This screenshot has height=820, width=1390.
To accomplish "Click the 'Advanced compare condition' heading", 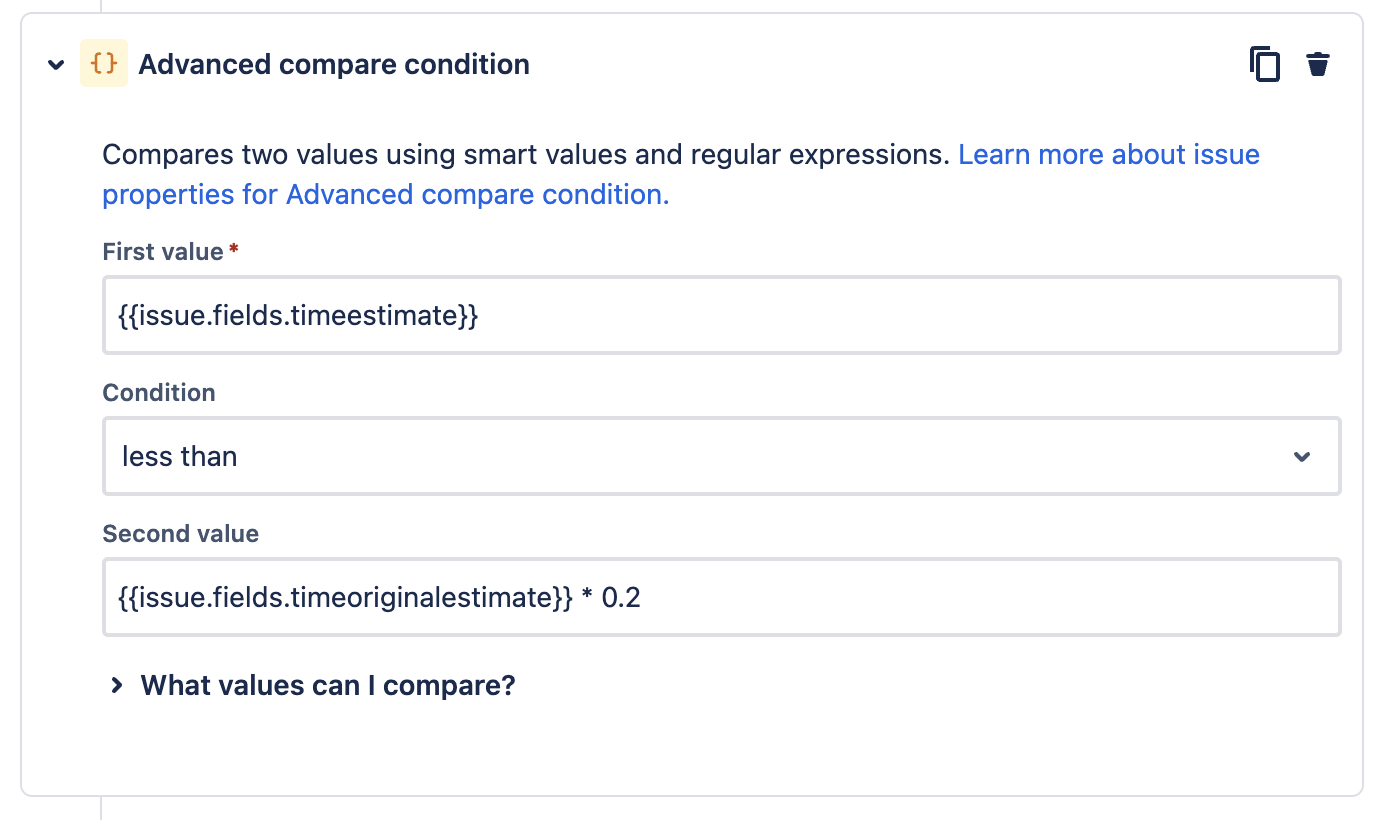I will (334, 63).
